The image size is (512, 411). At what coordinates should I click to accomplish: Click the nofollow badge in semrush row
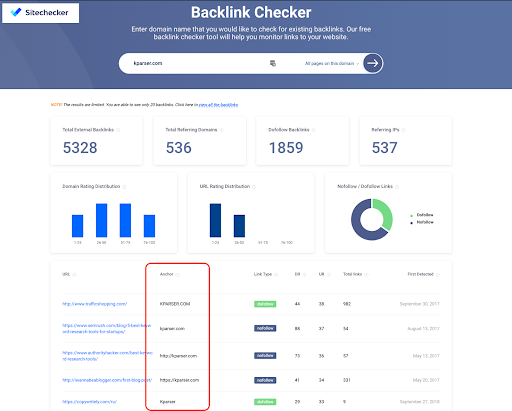[265, 328]
